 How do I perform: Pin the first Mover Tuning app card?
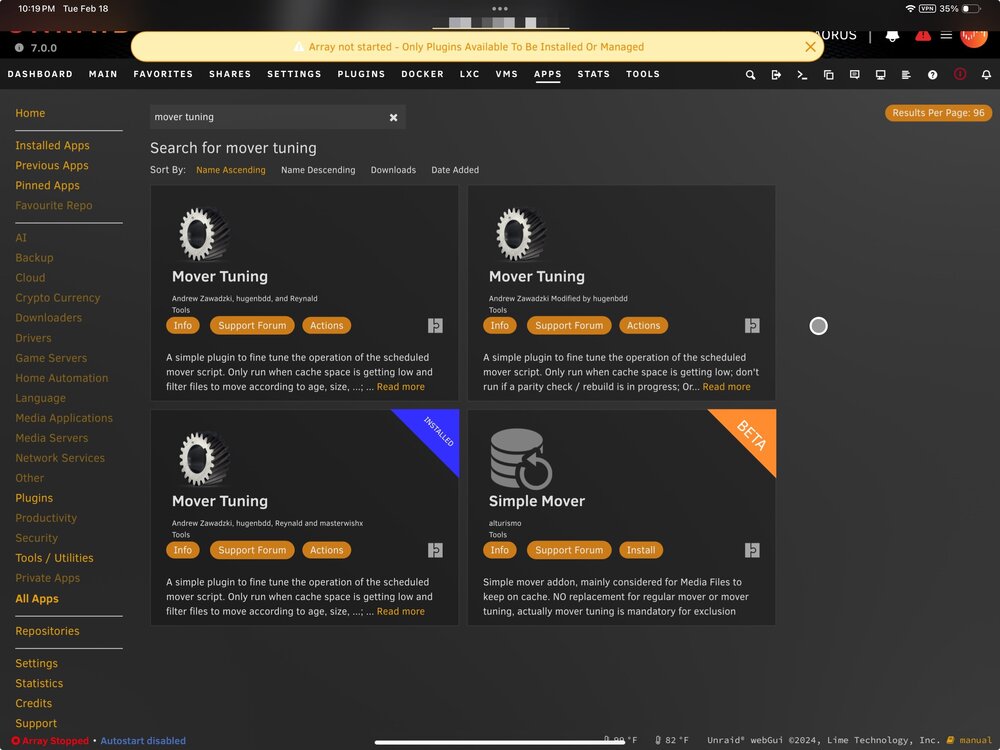(435, 326)
